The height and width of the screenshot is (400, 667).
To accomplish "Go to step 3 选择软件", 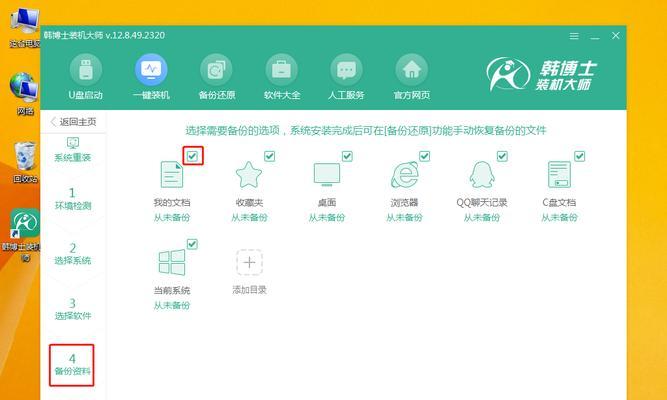I will click(73, 309).
